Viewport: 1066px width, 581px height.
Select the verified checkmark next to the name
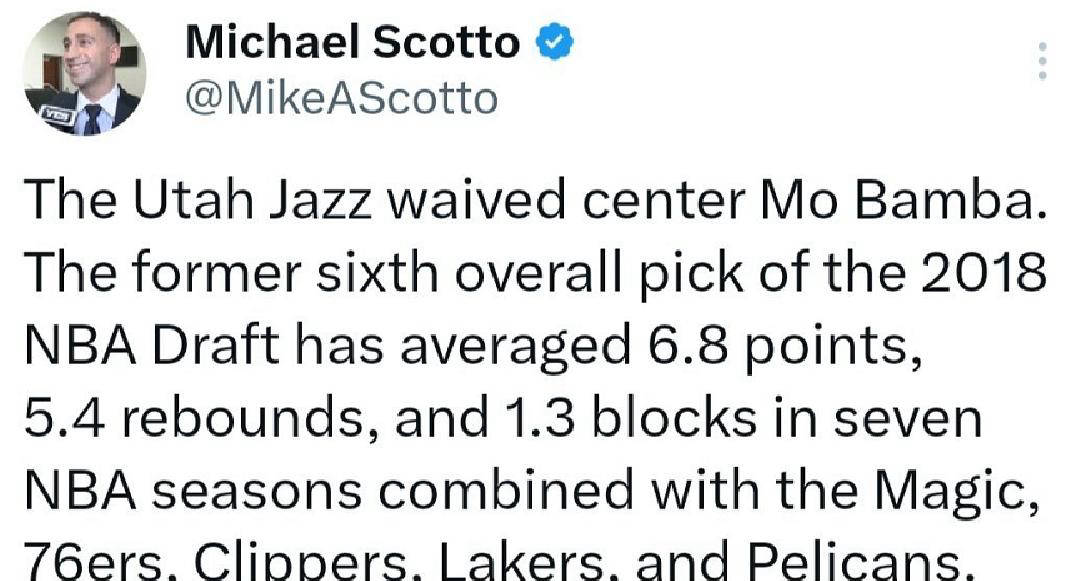tap(554, 40)
